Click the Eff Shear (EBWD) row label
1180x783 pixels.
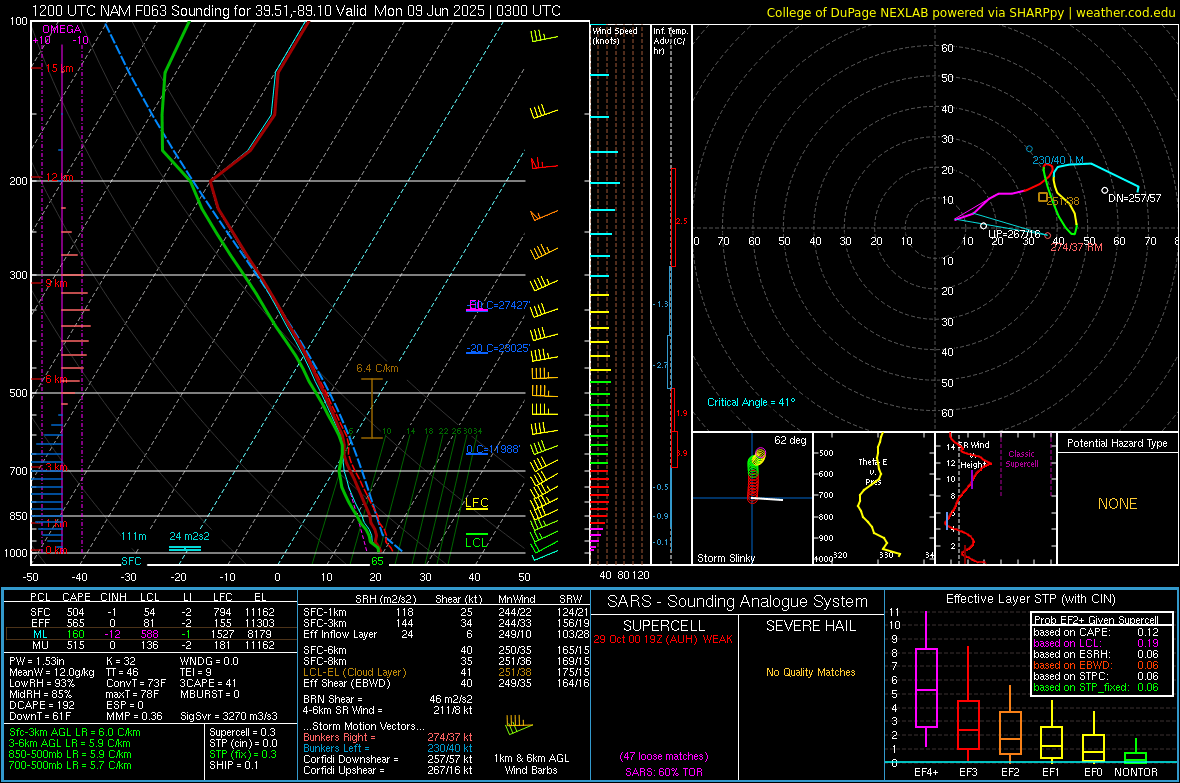click(x=347, y=683)
